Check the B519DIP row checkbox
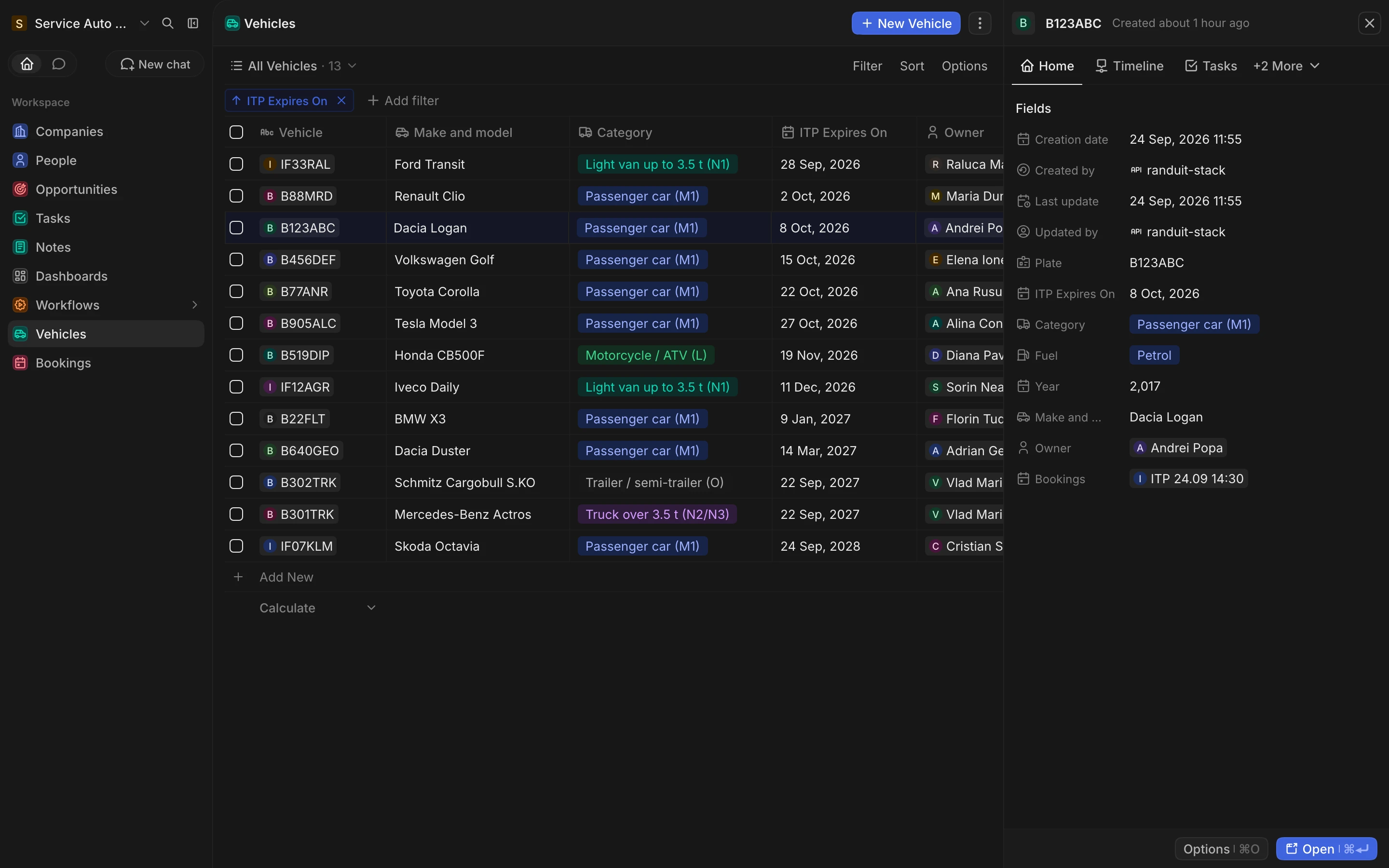1389x868 pixels. pyautogui.click(x=236, y=355)
